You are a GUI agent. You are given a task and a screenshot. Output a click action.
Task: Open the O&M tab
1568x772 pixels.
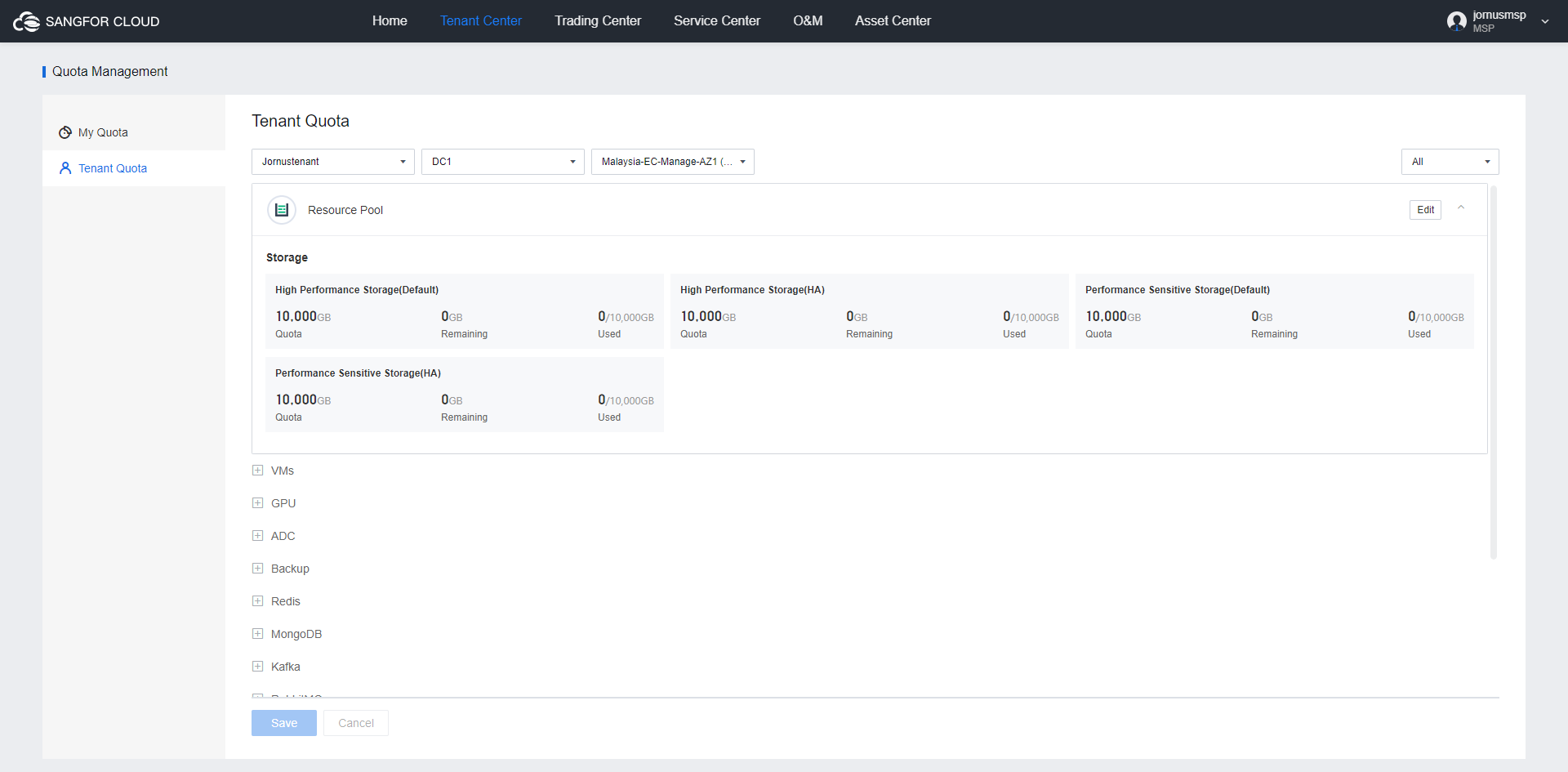tap(808, 21)
